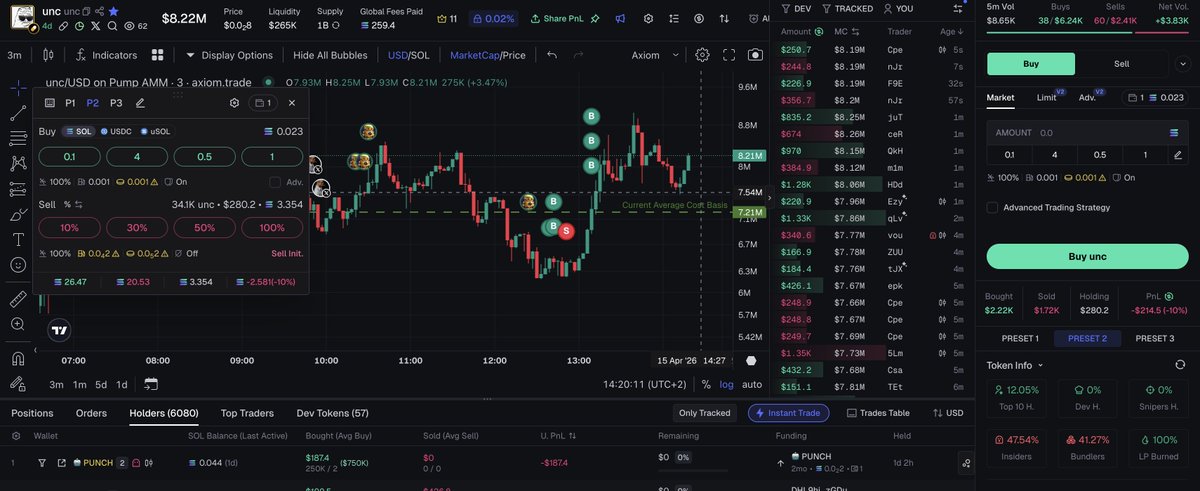Switch chart between USD/SOL
This screenshot has width=1200, height=491.
pyautogui.click(x=409, y=55)
